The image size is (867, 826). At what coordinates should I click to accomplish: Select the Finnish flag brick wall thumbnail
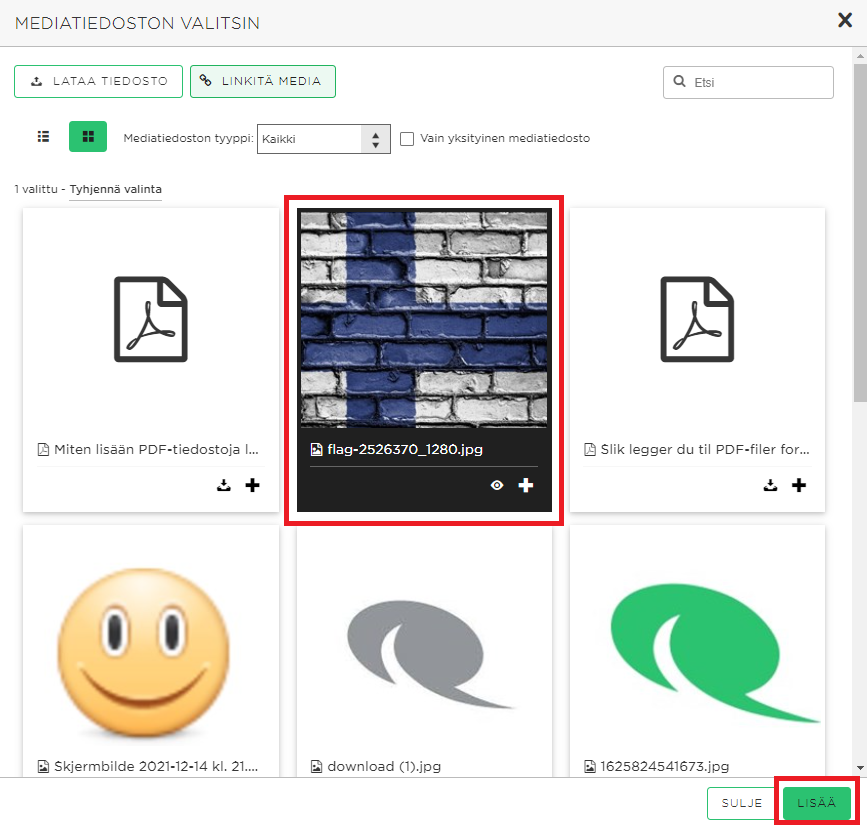click(x=424, y=319)
